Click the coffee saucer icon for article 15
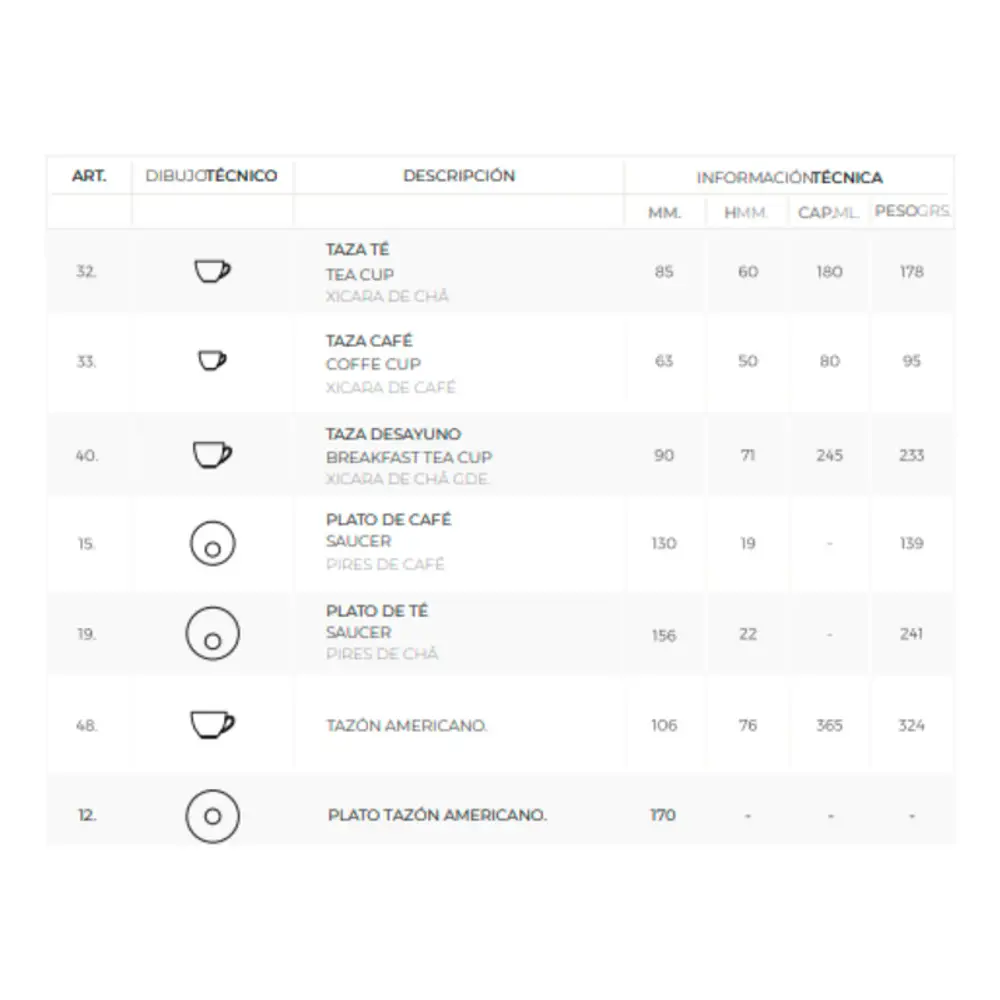 212,545
